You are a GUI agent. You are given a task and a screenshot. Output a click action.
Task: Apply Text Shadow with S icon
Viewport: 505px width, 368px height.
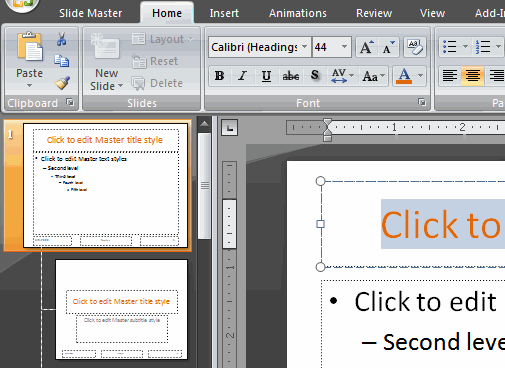point(314,76)
